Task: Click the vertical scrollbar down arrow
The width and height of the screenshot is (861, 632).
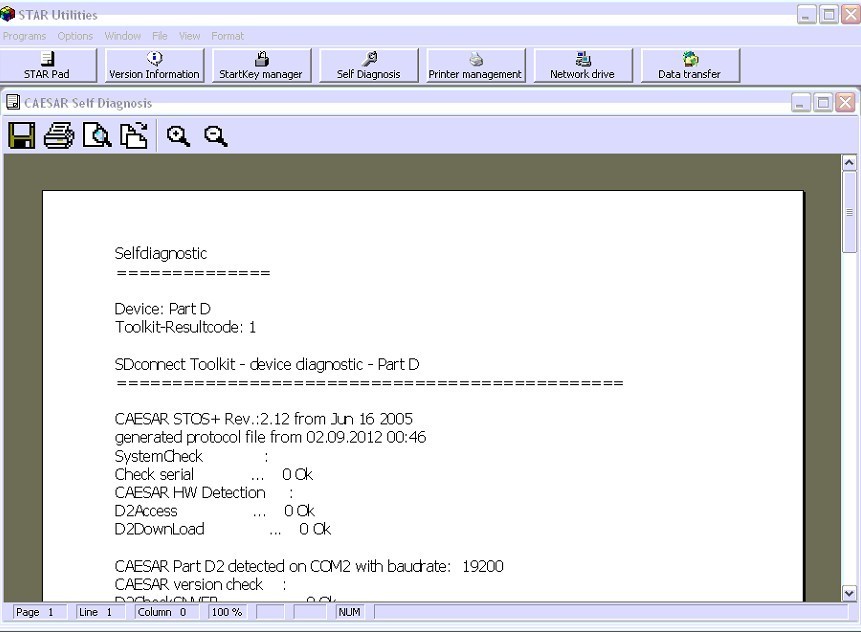Action: click(x=849, y=593)
